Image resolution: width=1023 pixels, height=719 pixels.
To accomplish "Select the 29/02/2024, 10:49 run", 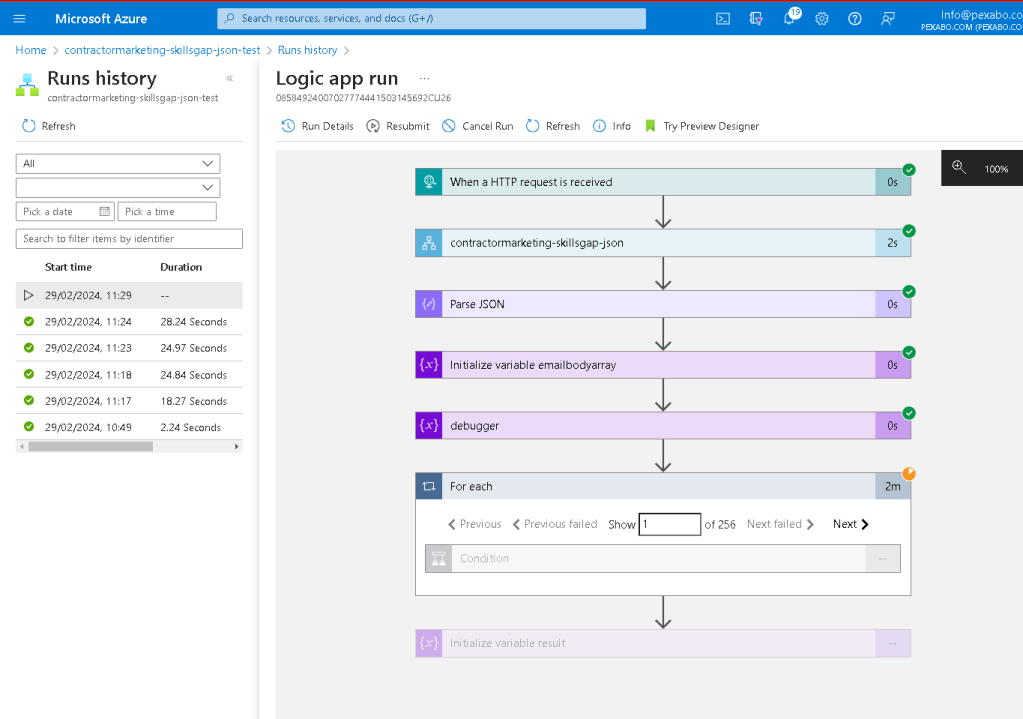I will 129,427.
